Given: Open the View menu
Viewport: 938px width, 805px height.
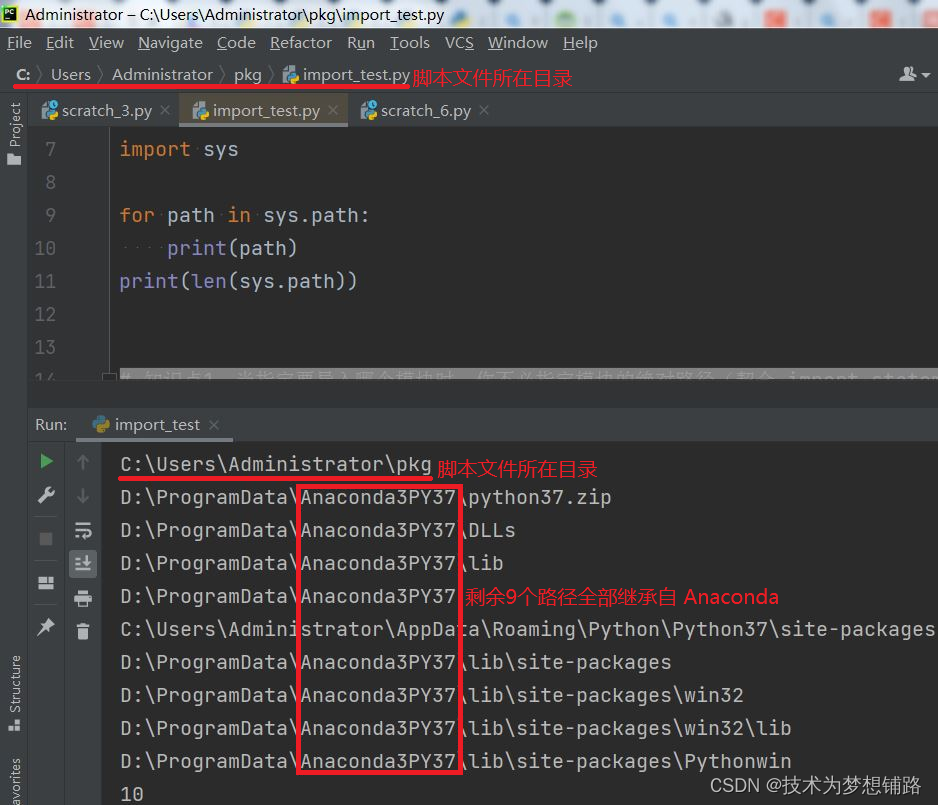Looking at the screenshot, I should 106,43.
